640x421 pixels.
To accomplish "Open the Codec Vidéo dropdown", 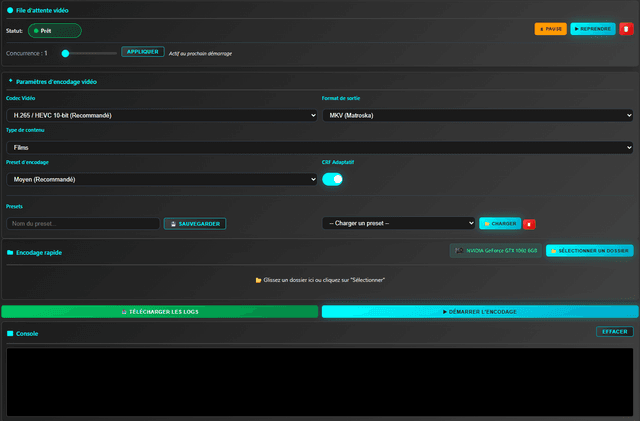I will pyautogui.click(x=162, y=115).
